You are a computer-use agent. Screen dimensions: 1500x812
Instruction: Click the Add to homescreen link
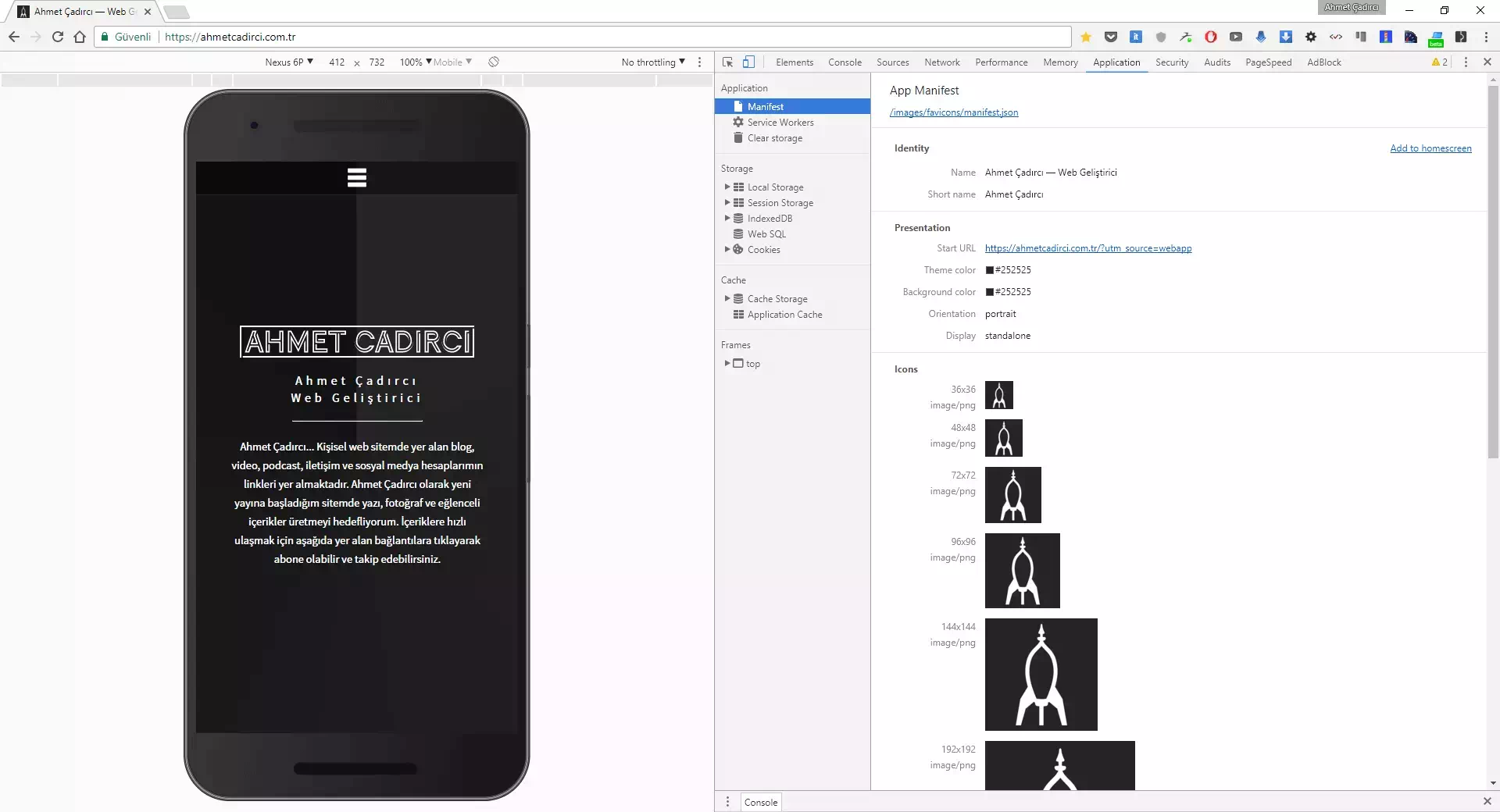[1430, 148]
